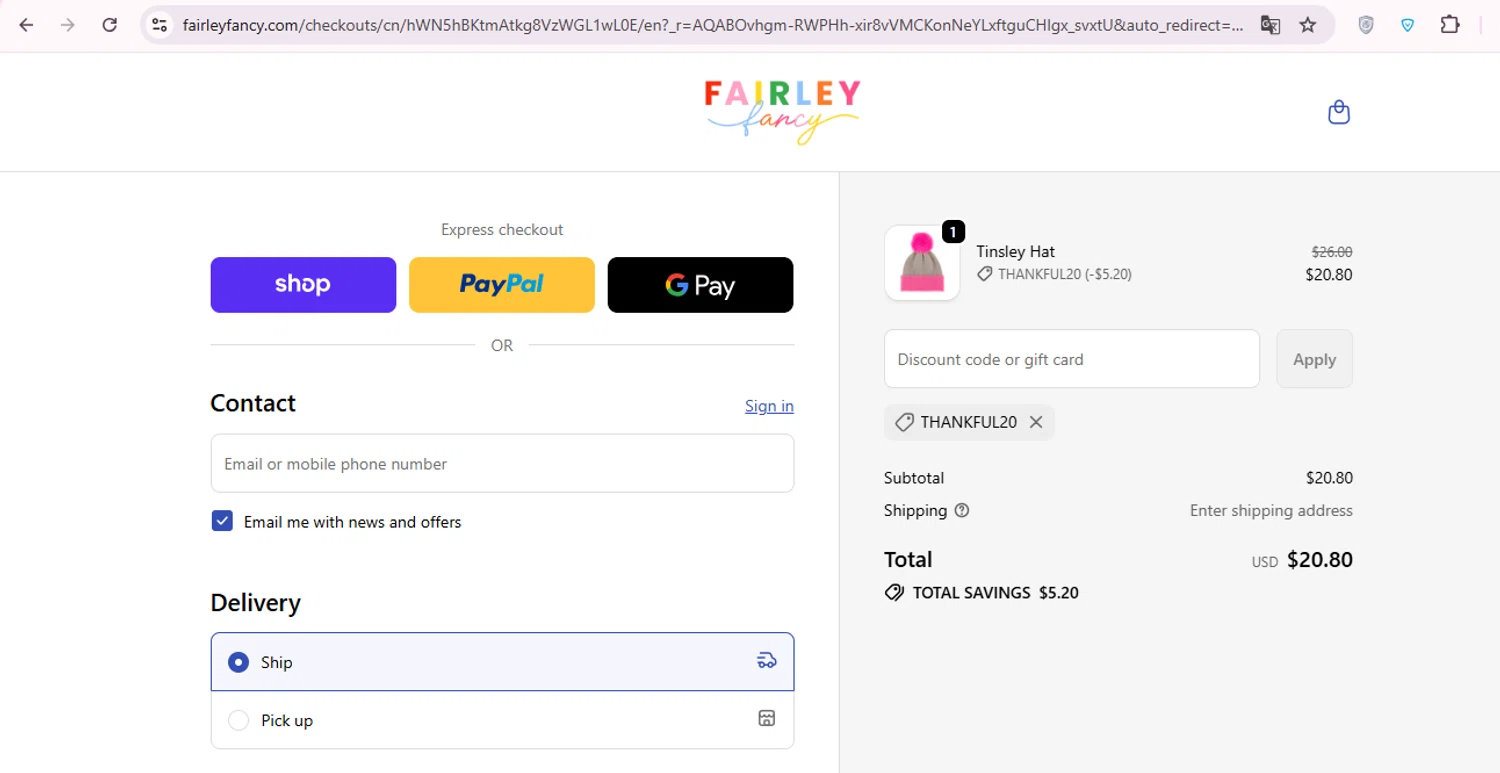Click the TOTAL SAVINGS $5.20 text

tap(996, 592)
